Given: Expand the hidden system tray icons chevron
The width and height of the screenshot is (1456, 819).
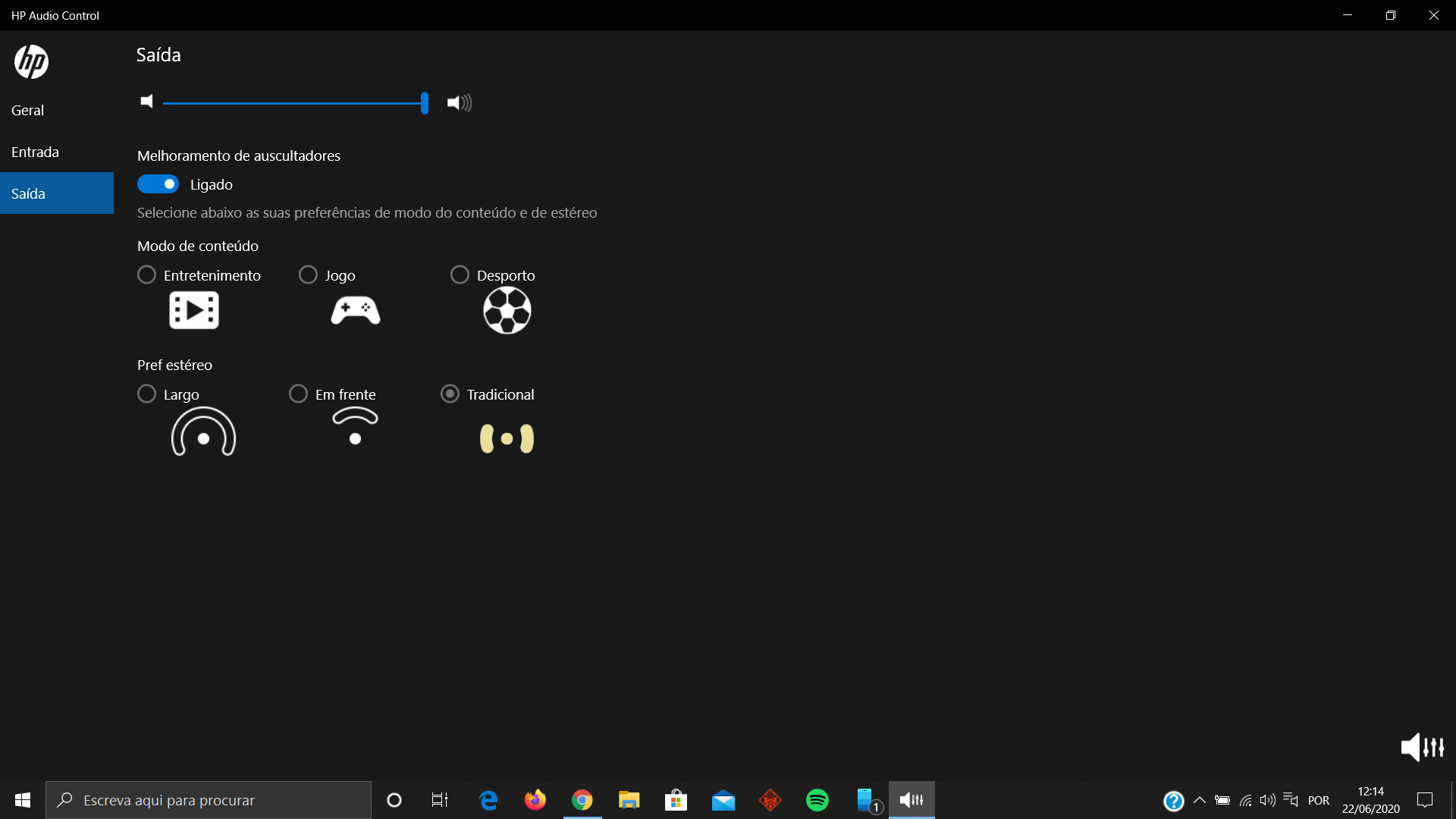Looking at the screenshot, I should pos(1200,800).
